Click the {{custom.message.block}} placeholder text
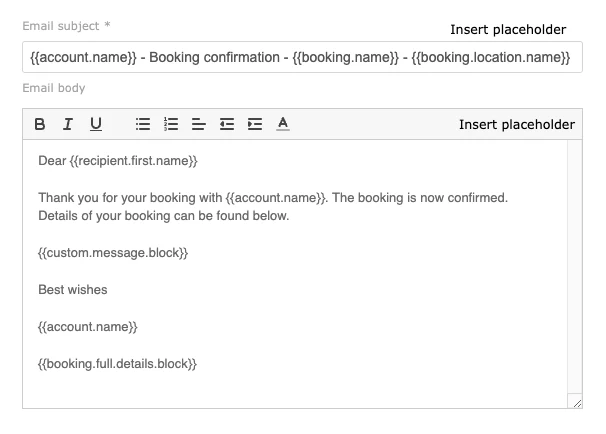Viewport: 606px width, 434px height. 113,253
